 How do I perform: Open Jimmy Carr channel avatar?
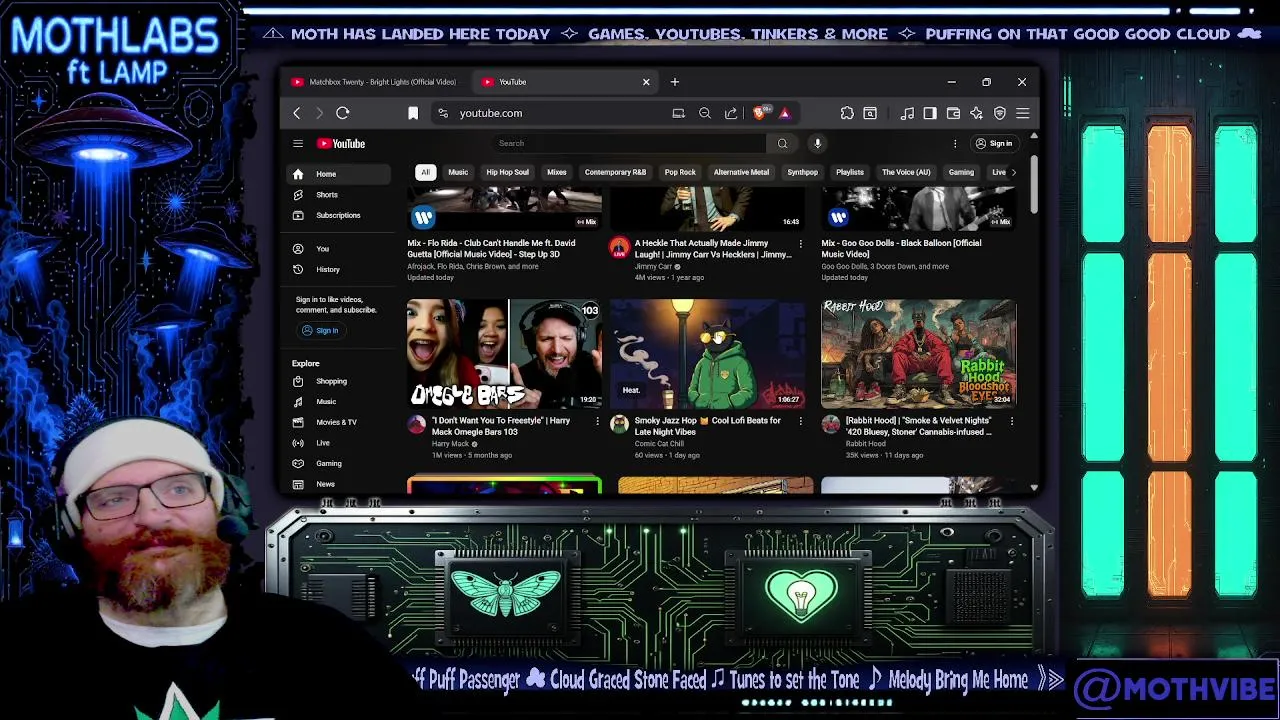(x=620, y=248)
